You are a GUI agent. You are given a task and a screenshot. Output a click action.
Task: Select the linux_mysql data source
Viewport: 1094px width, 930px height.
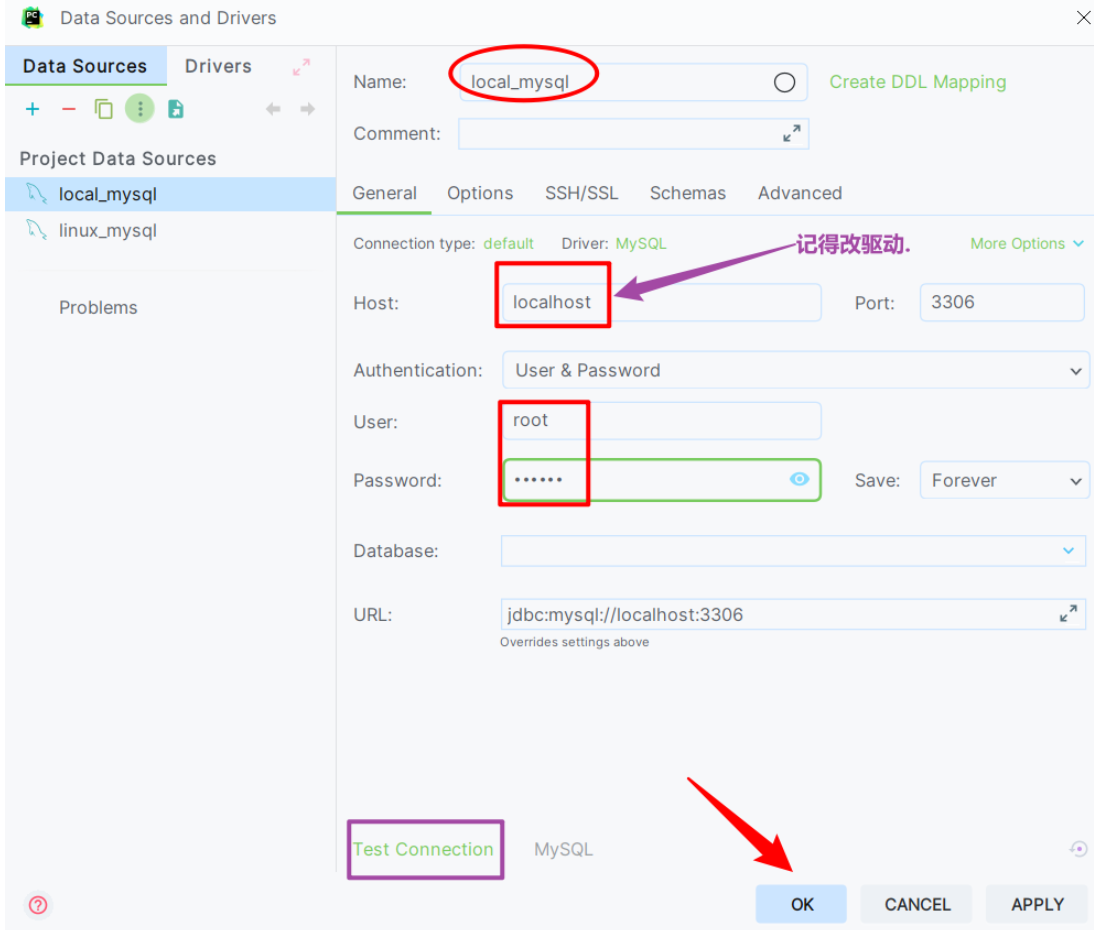coord(108,230)
